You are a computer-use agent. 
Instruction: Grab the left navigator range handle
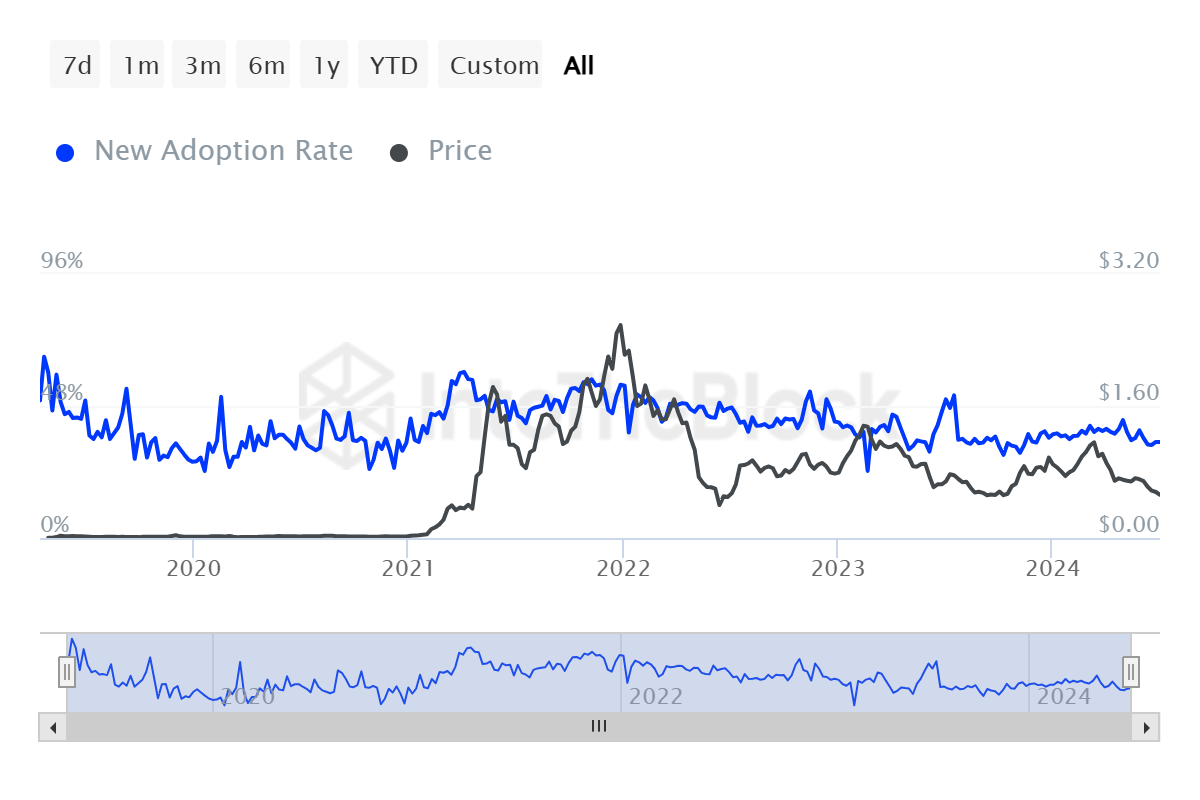(67, 671)
